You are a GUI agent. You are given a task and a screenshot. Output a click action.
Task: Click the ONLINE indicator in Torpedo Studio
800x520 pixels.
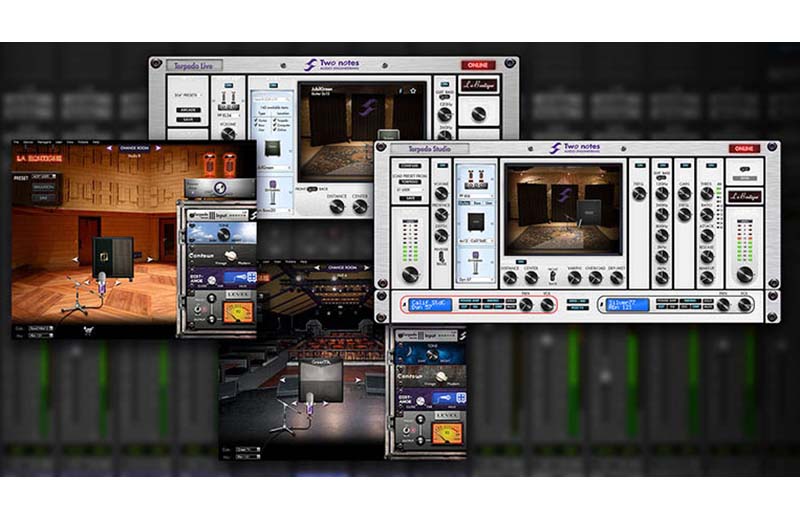tap(744, 148)
